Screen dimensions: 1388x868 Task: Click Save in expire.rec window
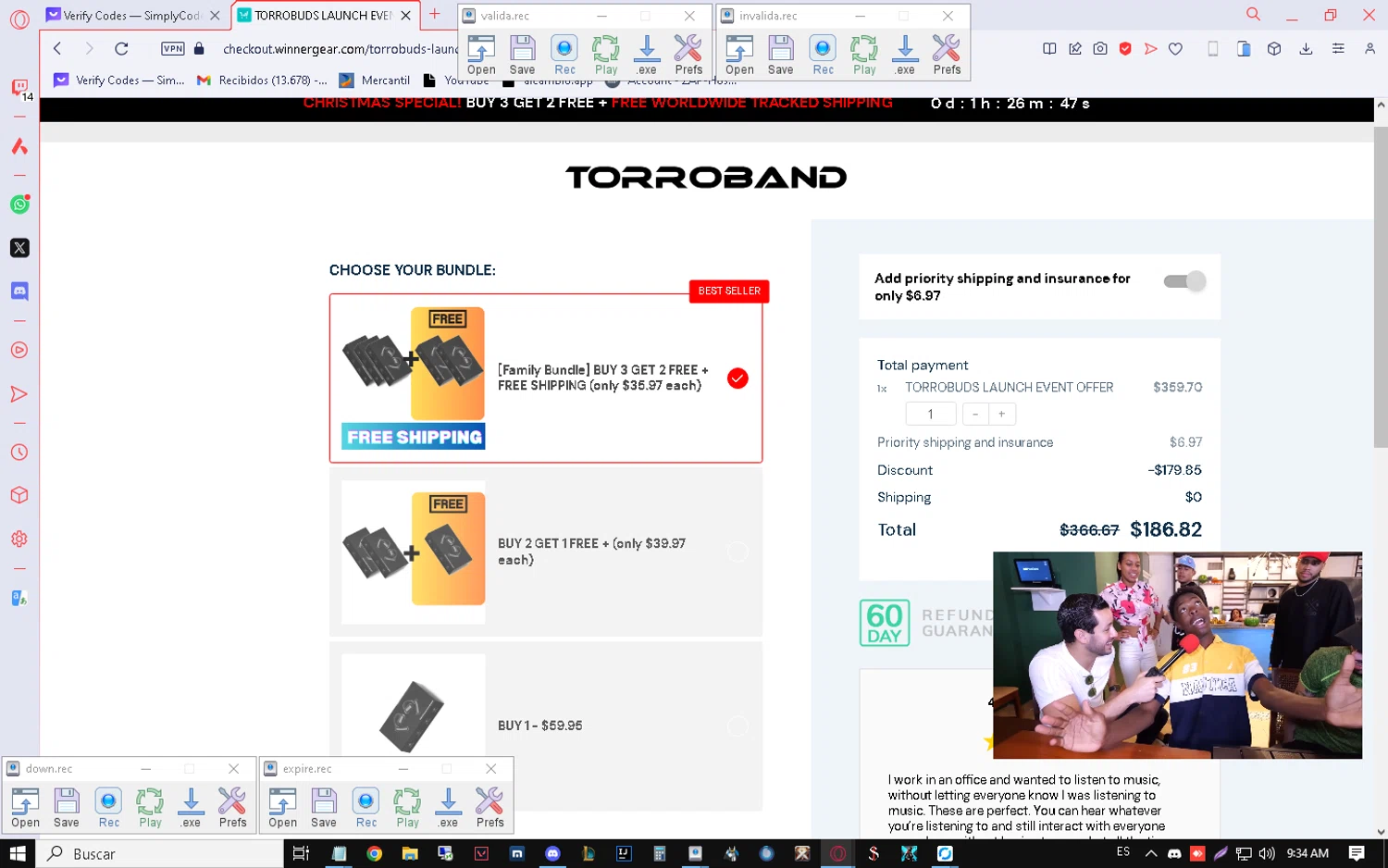click(323, 808)
